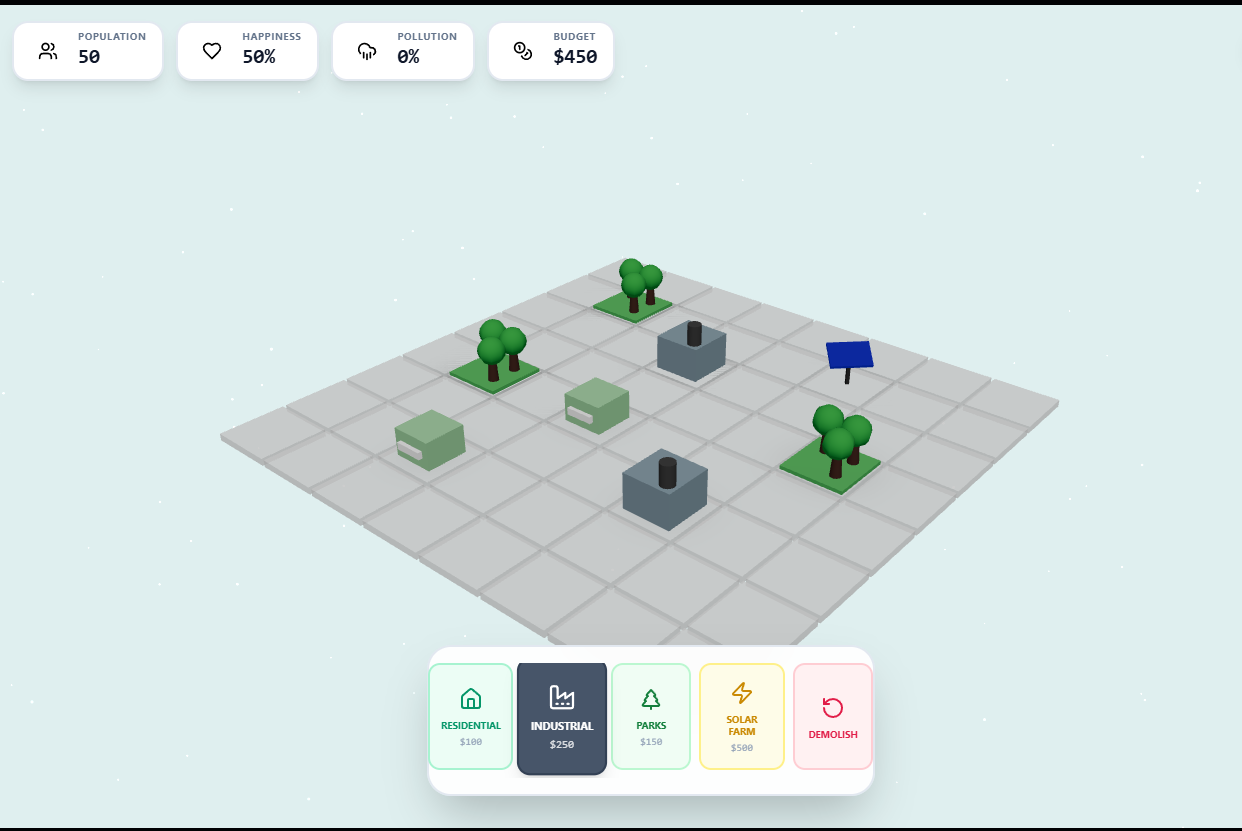Pick the Solar Farm lightning icon
The height and width of the screenshot is (831, 1242).
742,693
